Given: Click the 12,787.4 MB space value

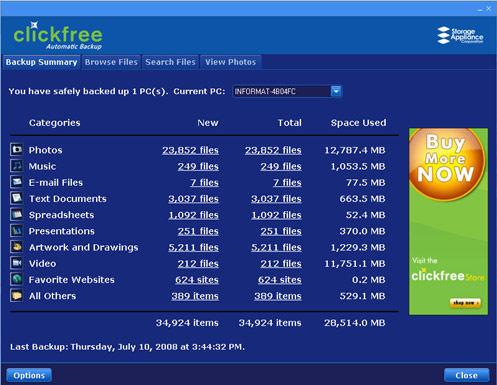Looking at the screenshot, I should 355,150.
